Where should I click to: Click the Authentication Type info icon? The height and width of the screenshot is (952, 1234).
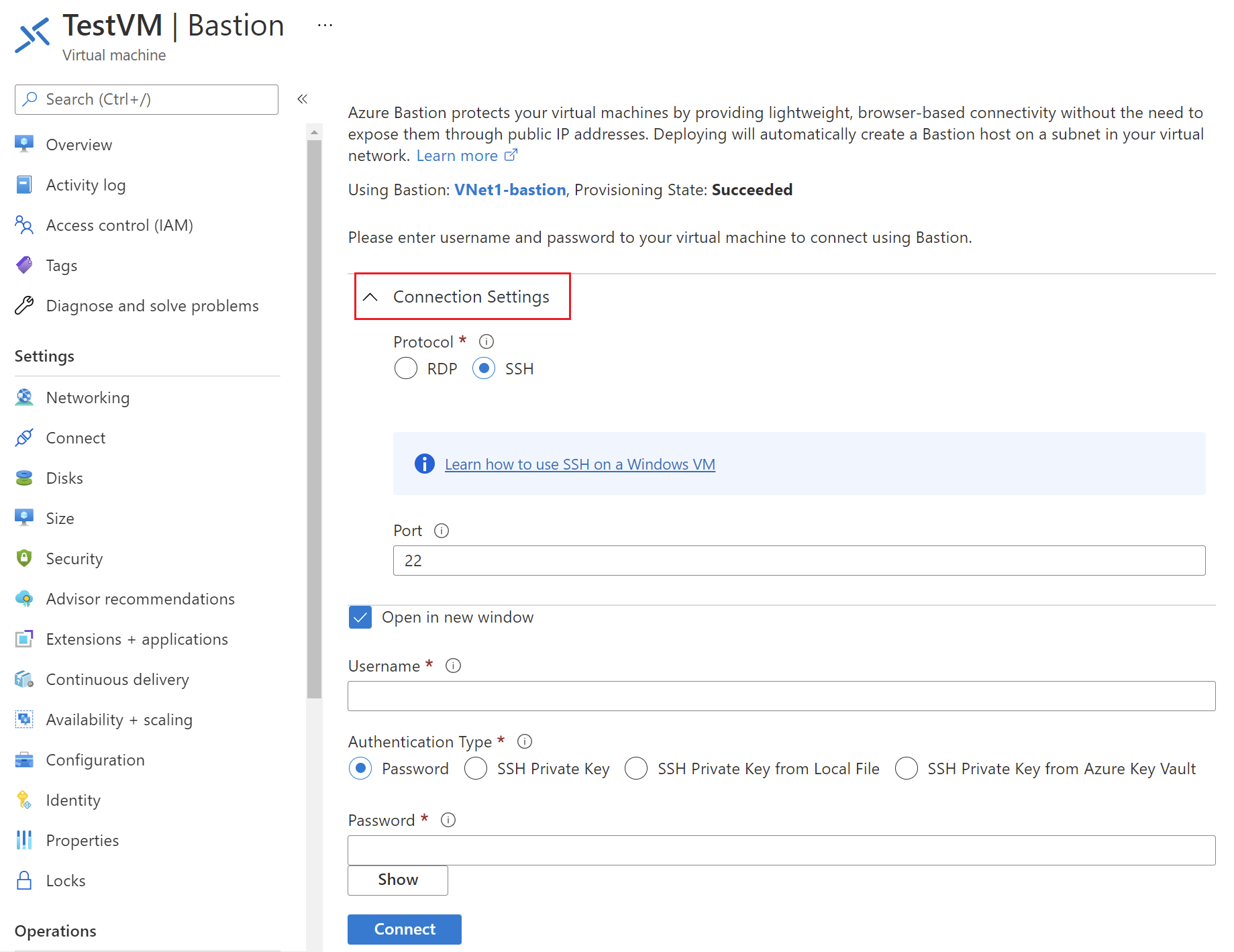(525, 741)
